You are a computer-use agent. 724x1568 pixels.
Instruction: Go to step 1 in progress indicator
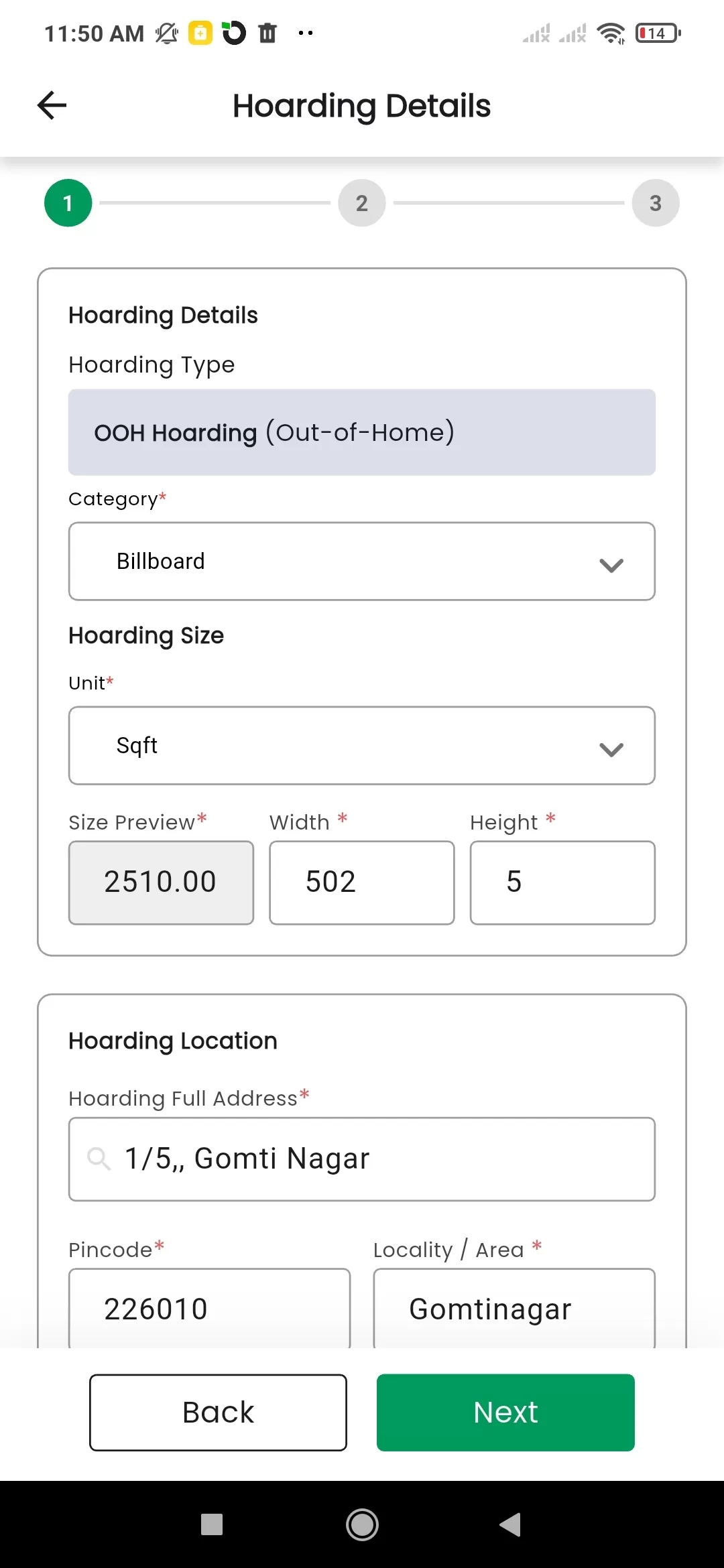click(68, 203)
